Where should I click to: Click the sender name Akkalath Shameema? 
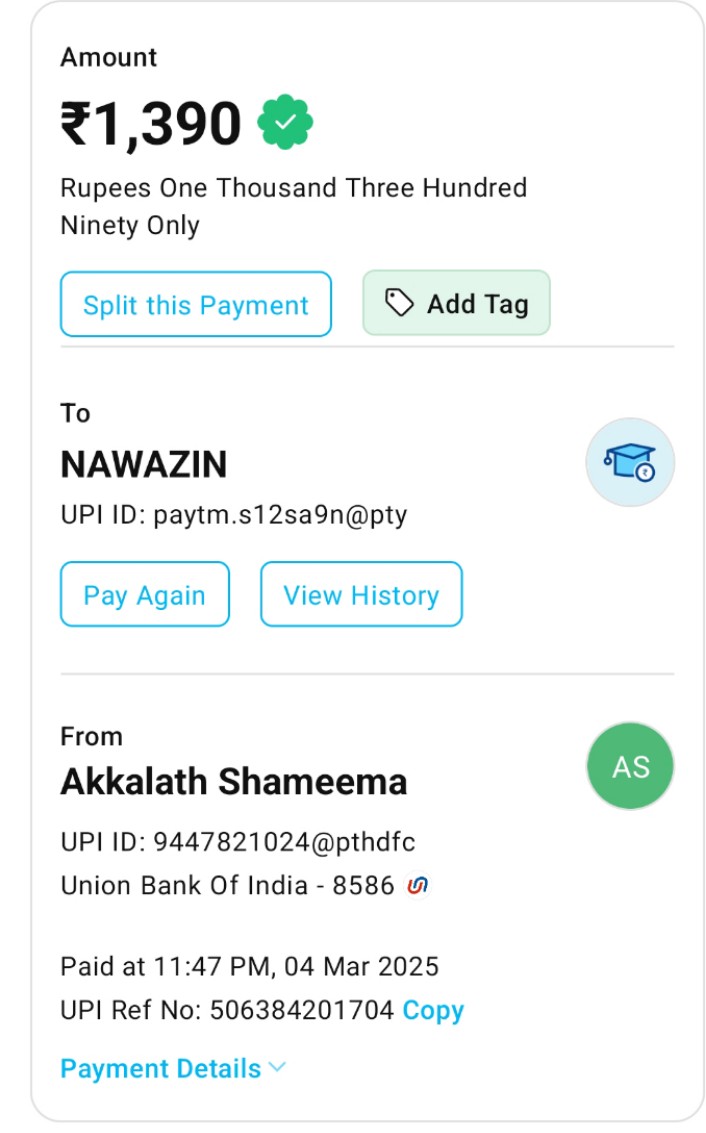click(x=234, y=781)
